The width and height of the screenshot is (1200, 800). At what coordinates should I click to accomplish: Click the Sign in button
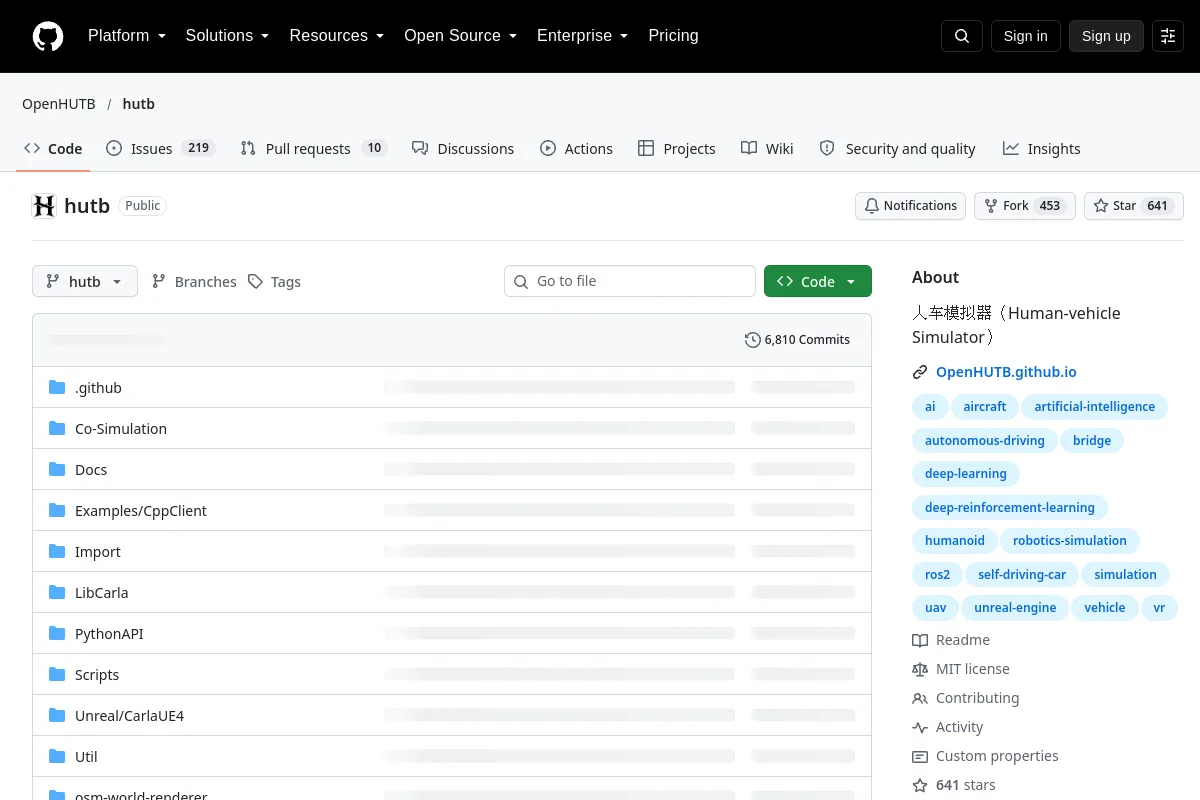(1025, 36)
